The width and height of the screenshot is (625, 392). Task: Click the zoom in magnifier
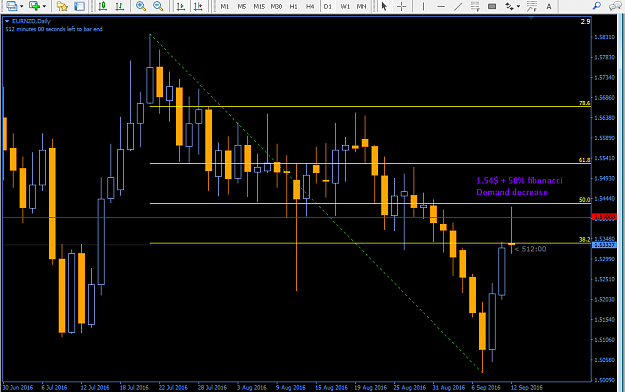[x=141, y=6]
